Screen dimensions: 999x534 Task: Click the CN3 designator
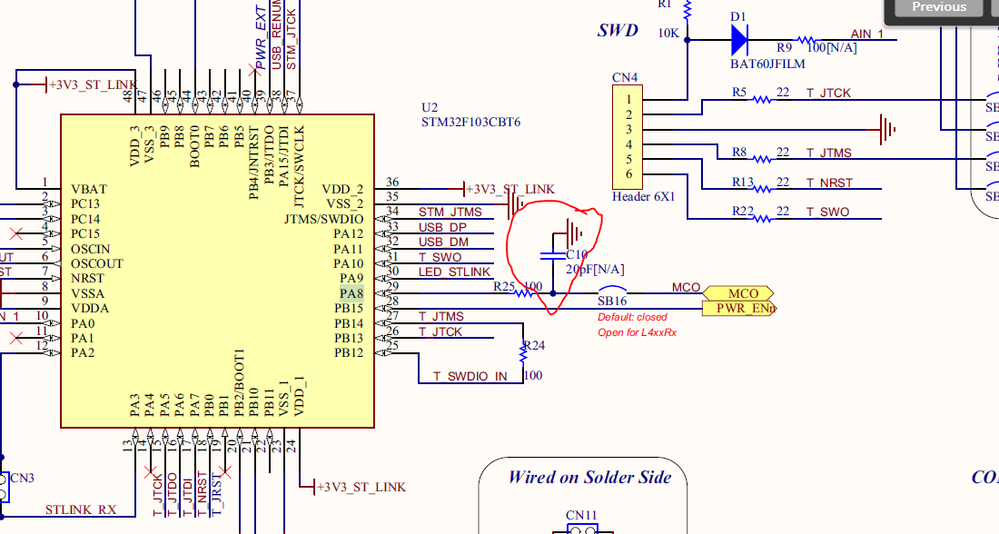(x=22, y=478)
